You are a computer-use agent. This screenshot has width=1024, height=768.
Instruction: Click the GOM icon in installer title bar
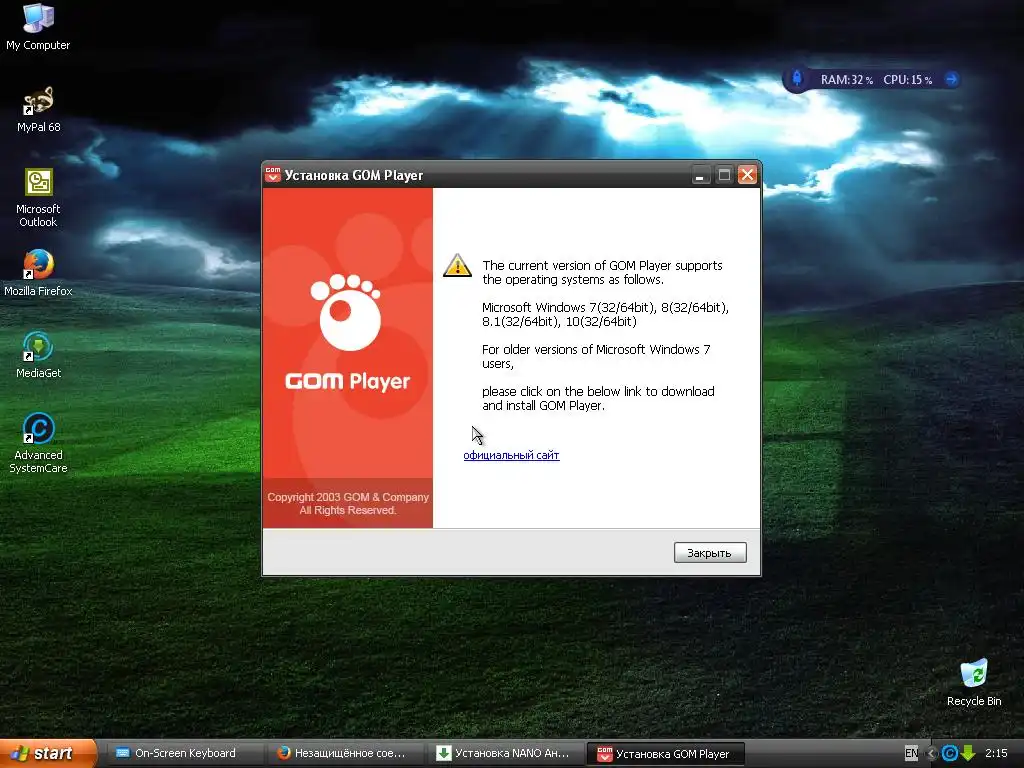[x=273, y=174]
